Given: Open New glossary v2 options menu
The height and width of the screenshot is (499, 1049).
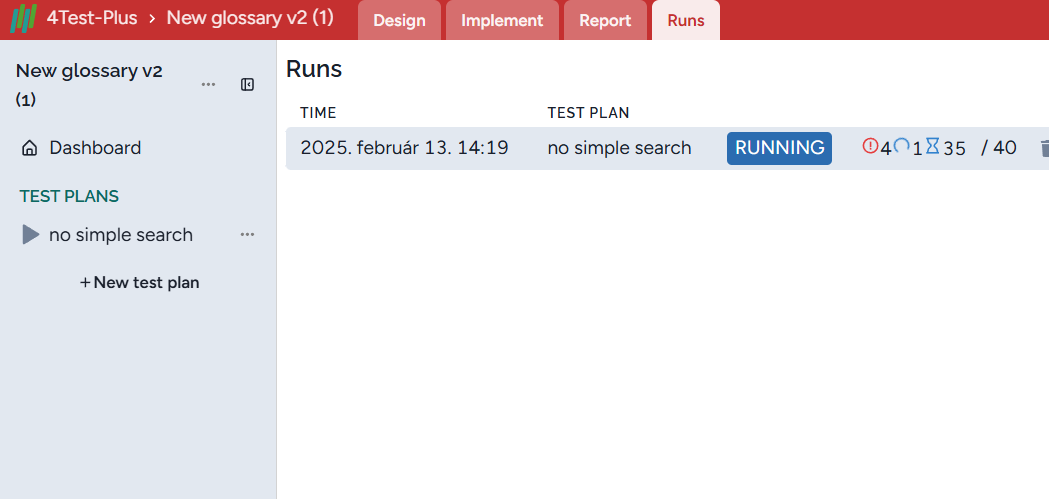Looking at the screenshot, I should point(208,85).
